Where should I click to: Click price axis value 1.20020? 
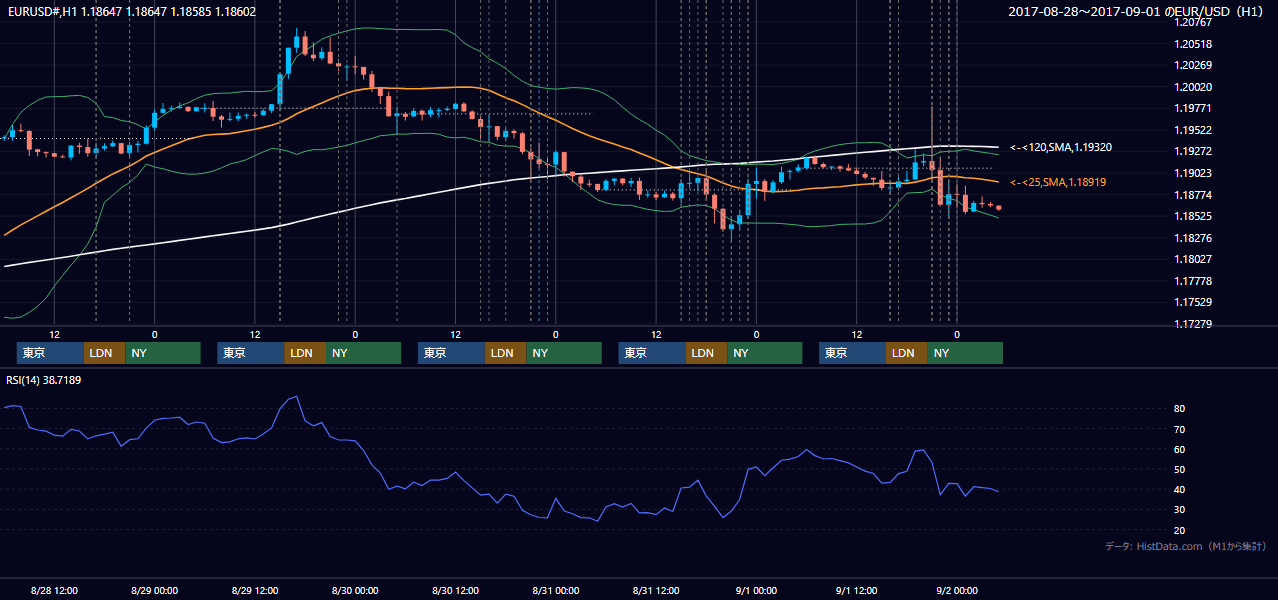coord(1193,88)
